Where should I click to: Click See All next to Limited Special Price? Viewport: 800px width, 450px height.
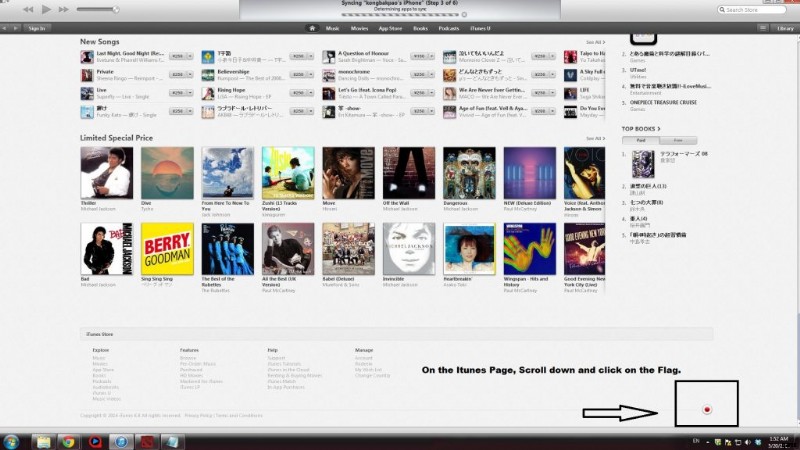point(594,138)
